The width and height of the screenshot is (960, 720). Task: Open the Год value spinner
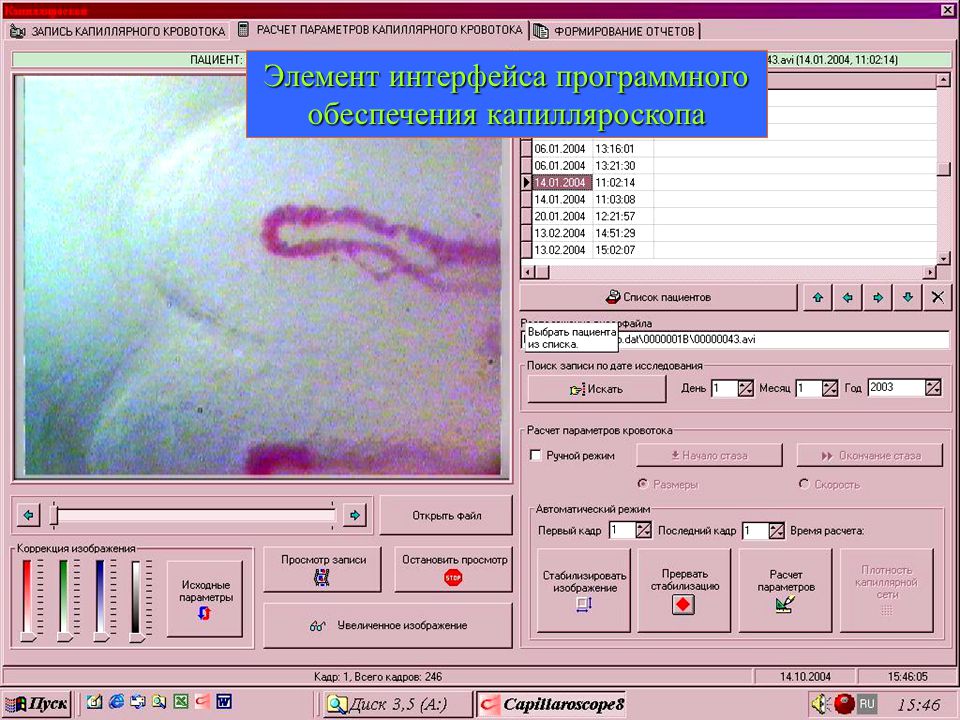932,388
